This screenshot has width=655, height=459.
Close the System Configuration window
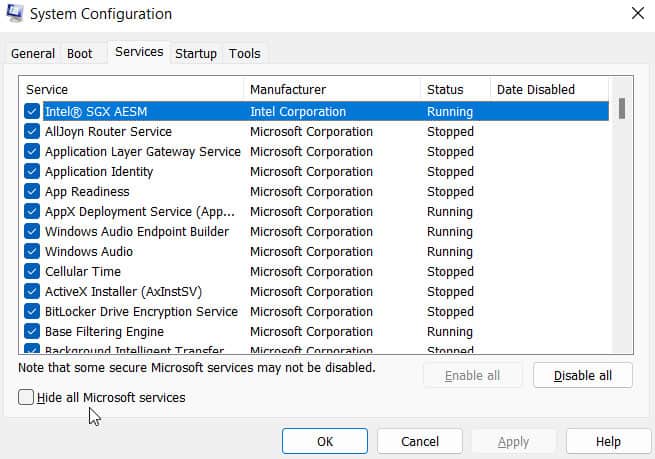click(637, 14)
